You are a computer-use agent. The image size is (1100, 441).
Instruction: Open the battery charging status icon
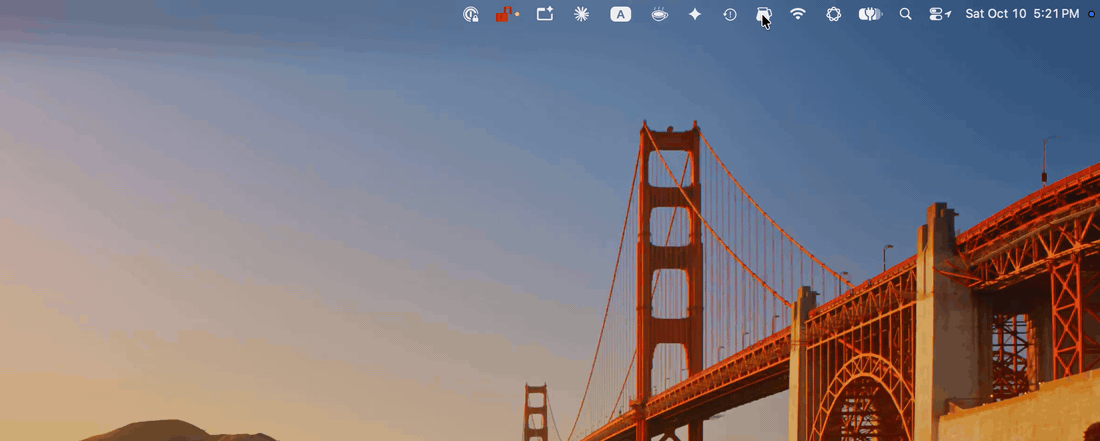871,14
